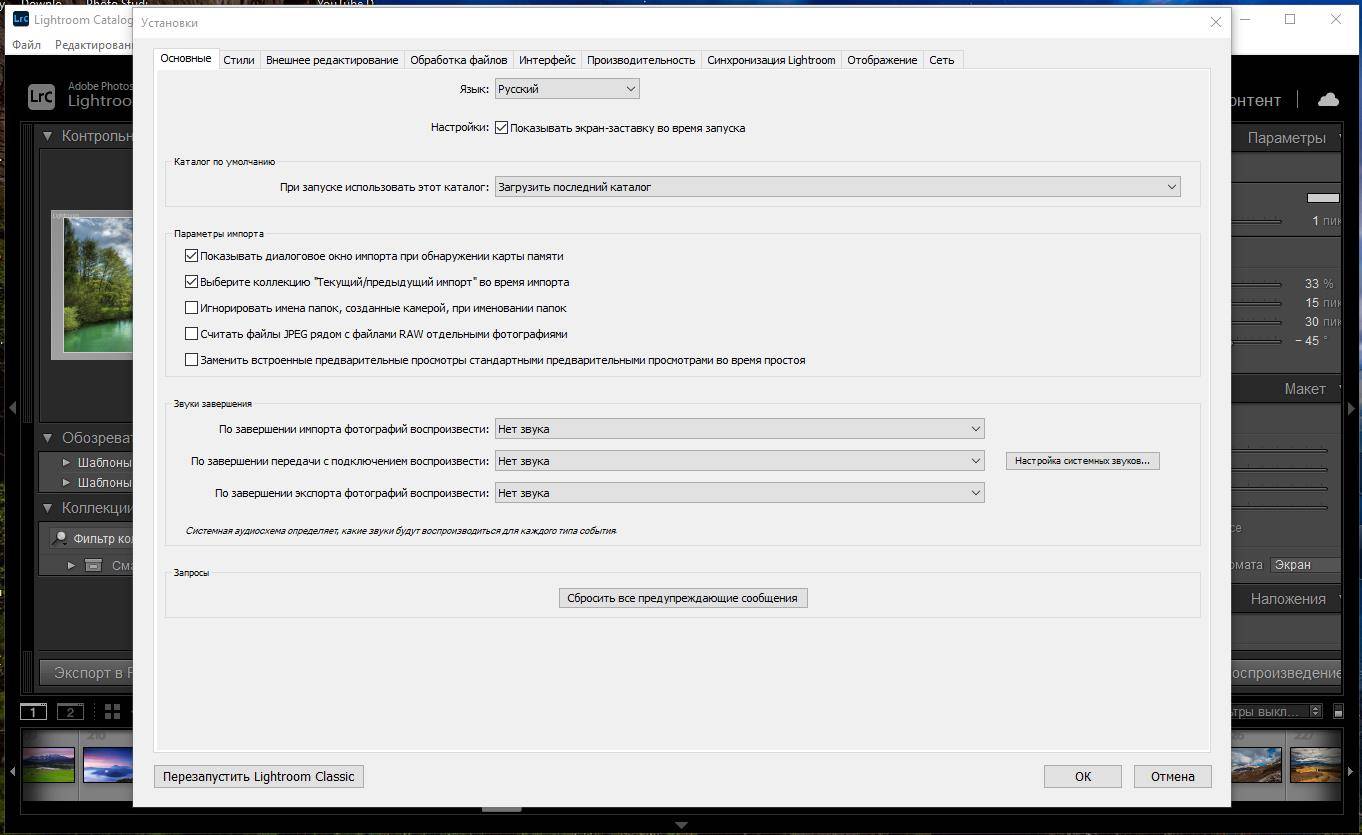Screen dimensions: 1362x835
Task: Switch to grid view using the grid icon
Action: pyautogui.click(x=112, y=711)
